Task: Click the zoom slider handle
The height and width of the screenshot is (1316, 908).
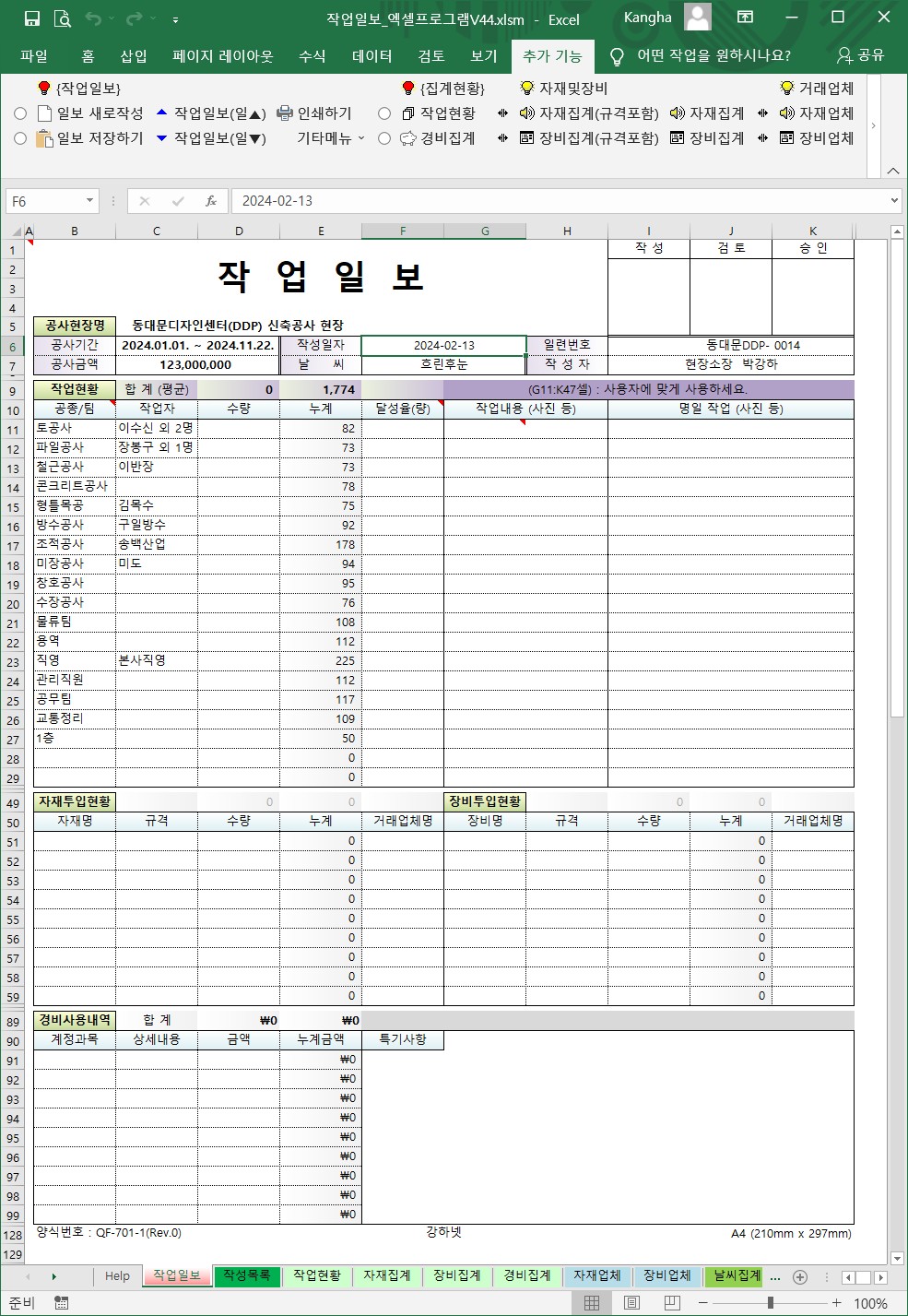Action: (770, 1303)
